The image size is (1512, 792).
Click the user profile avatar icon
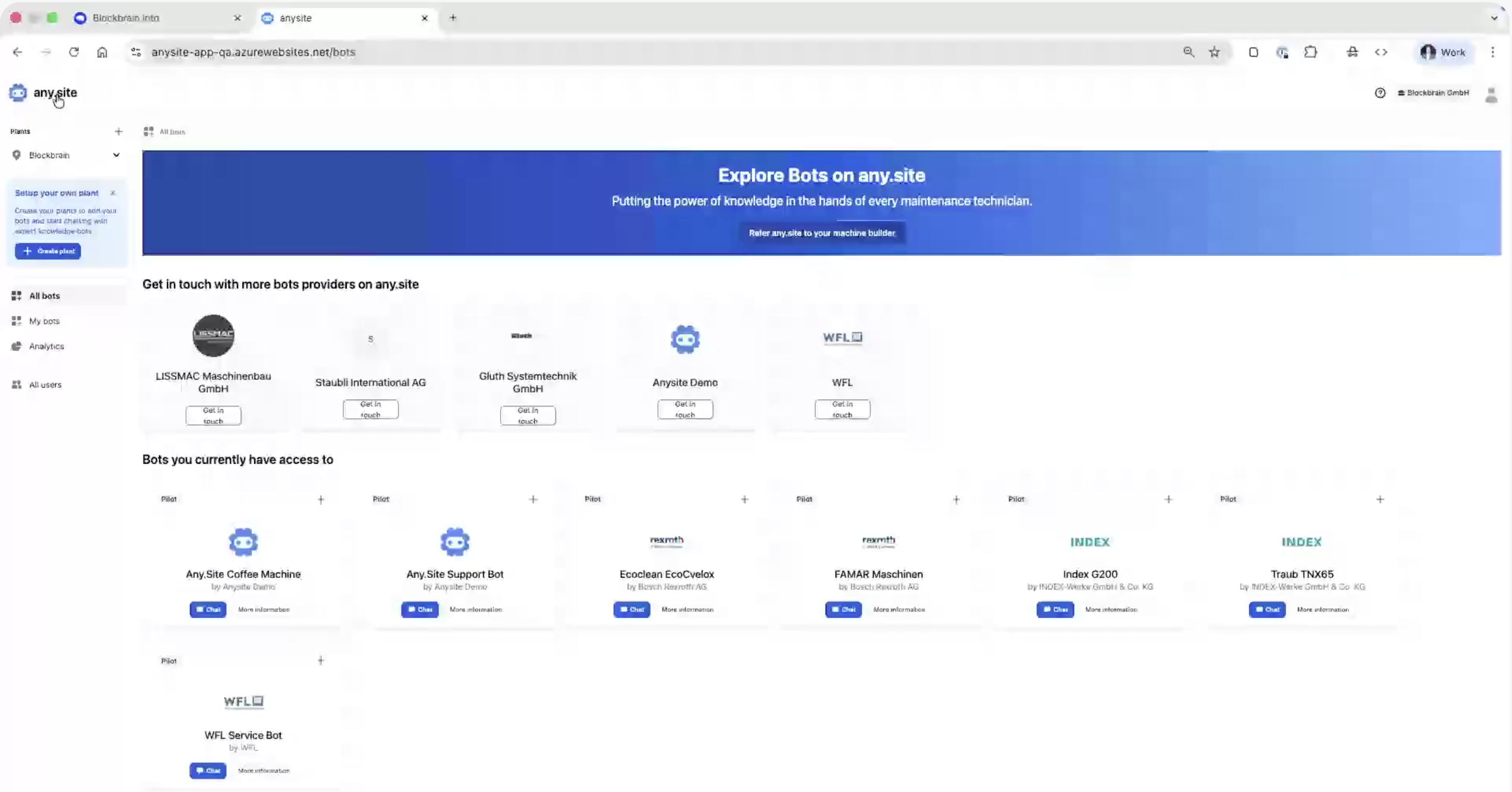(1491, 95)
